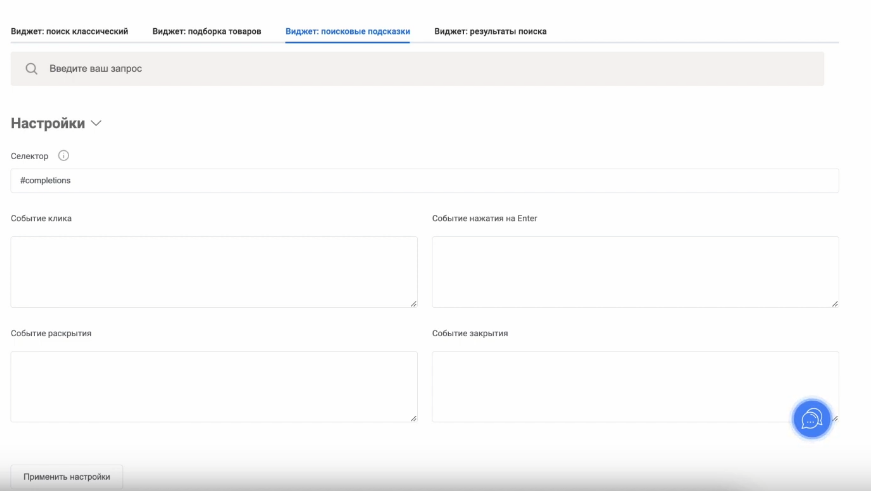The image size is (871, 491).
Task: Open the blue chat support widget
Action: [812, 418]
